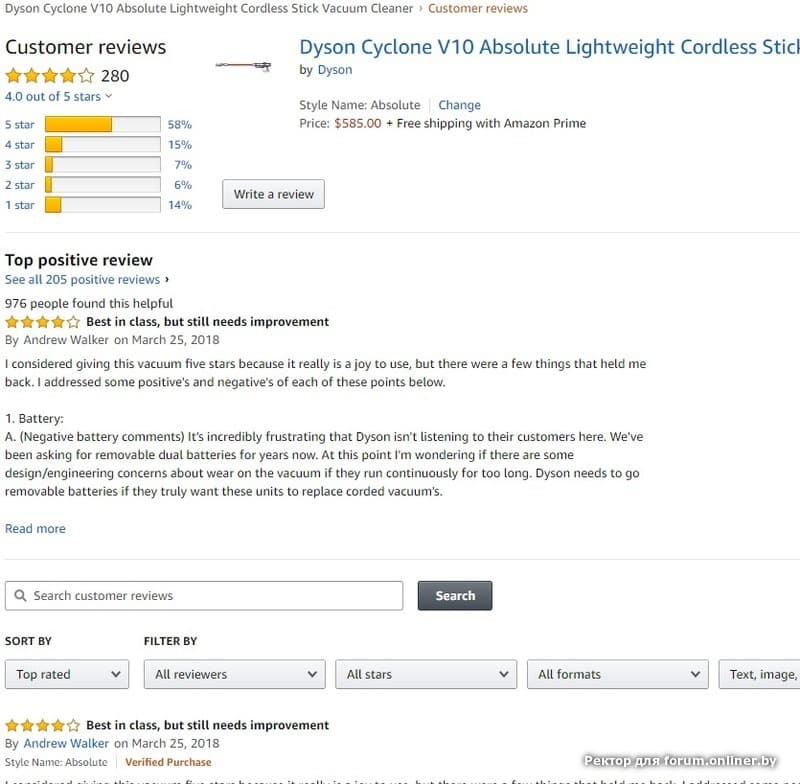Screen dimensions: 800x784
Task: Open See all 205 positive reviews
Action: coord(83,280)
